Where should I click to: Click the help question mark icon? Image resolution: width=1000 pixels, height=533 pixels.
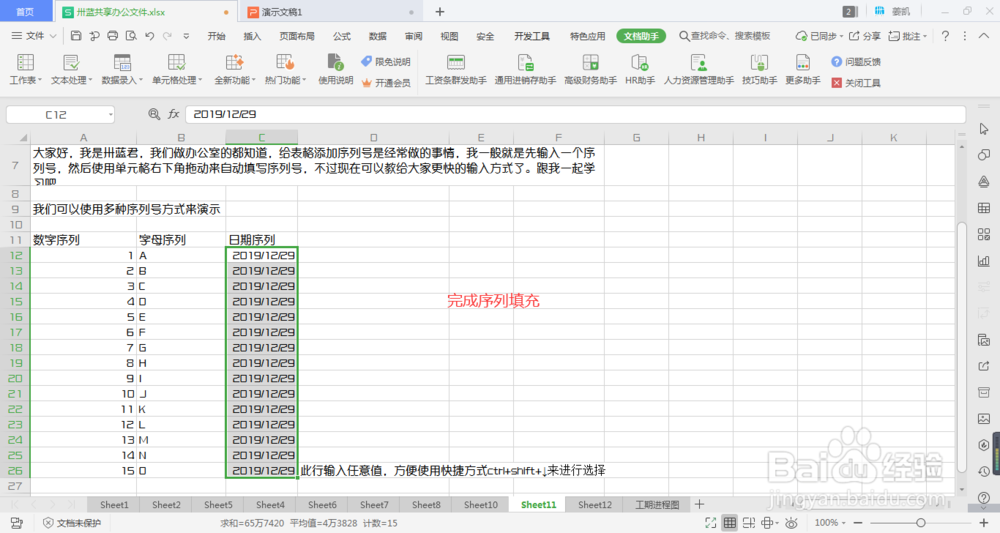945,36
